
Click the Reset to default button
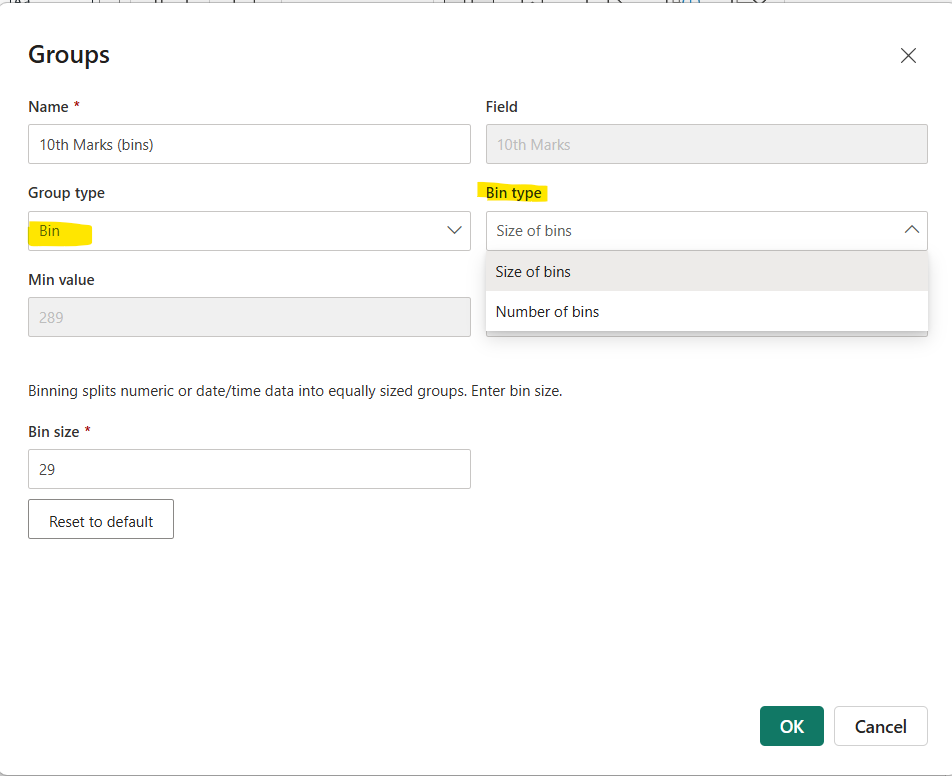coord(100,519)
